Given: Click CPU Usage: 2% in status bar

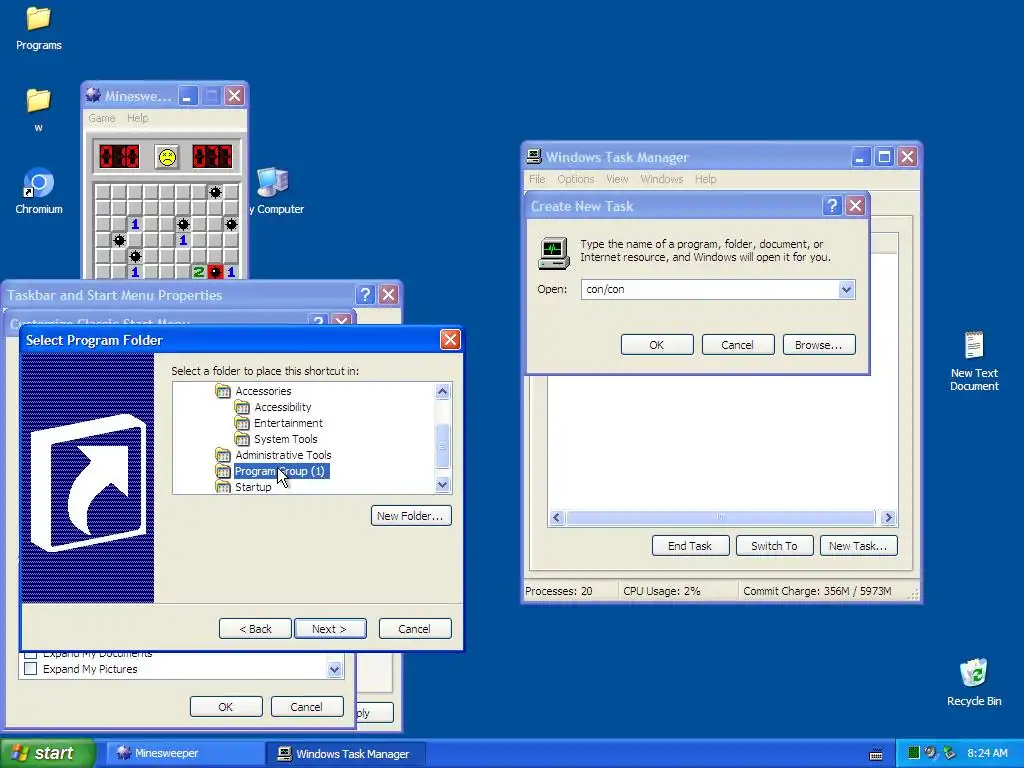Looking at the screenshot, I should coord(662,591).
